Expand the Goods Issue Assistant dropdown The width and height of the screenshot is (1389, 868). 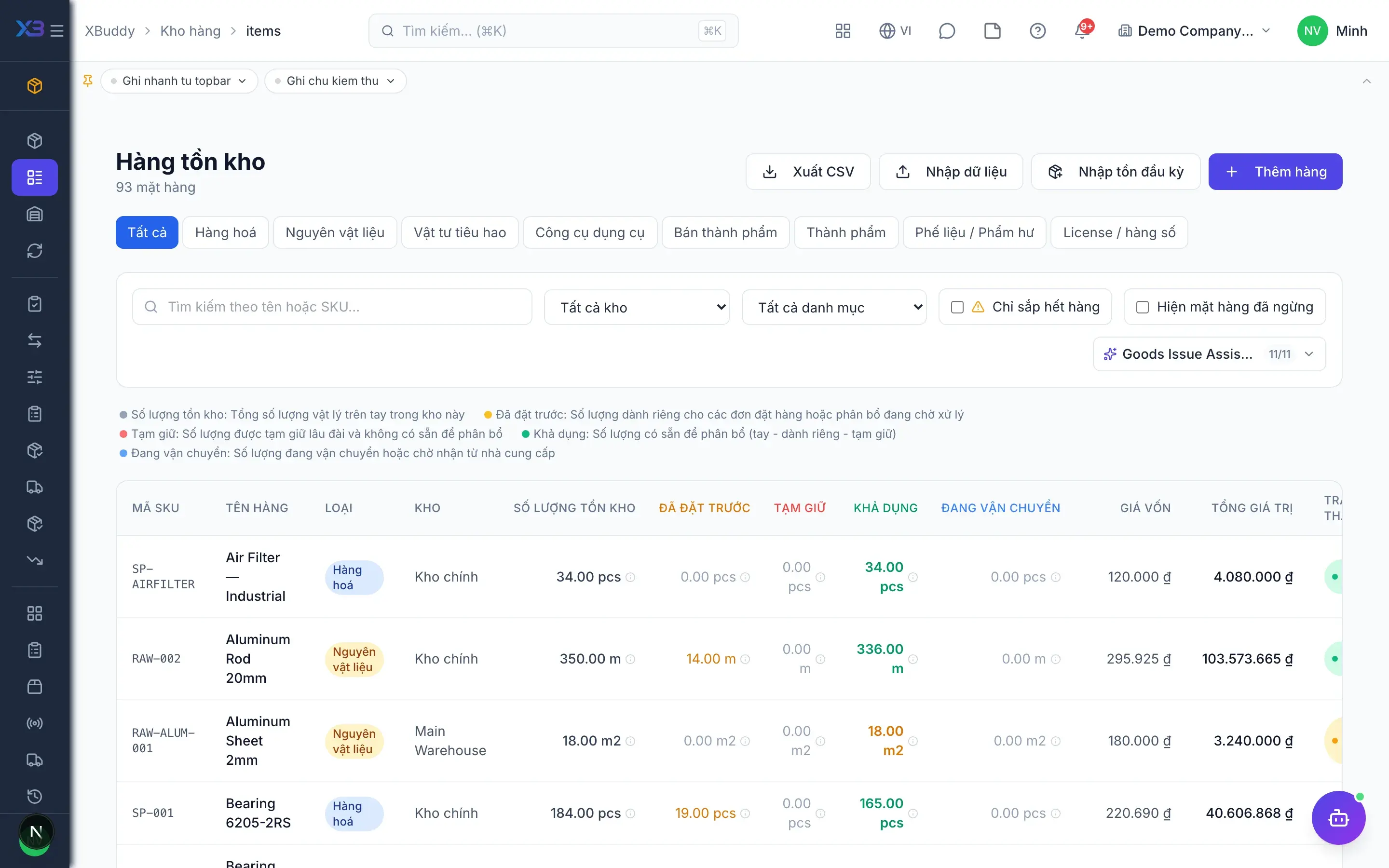click(x=1210, y=354)
